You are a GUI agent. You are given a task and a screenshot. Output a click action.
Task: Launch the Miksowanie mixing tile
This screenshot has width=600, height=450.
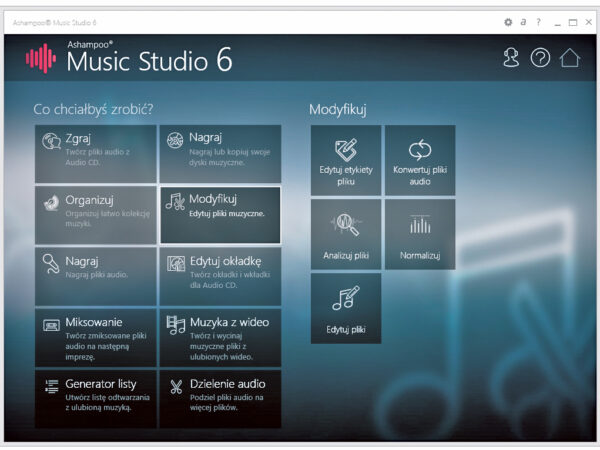(96, 337)
